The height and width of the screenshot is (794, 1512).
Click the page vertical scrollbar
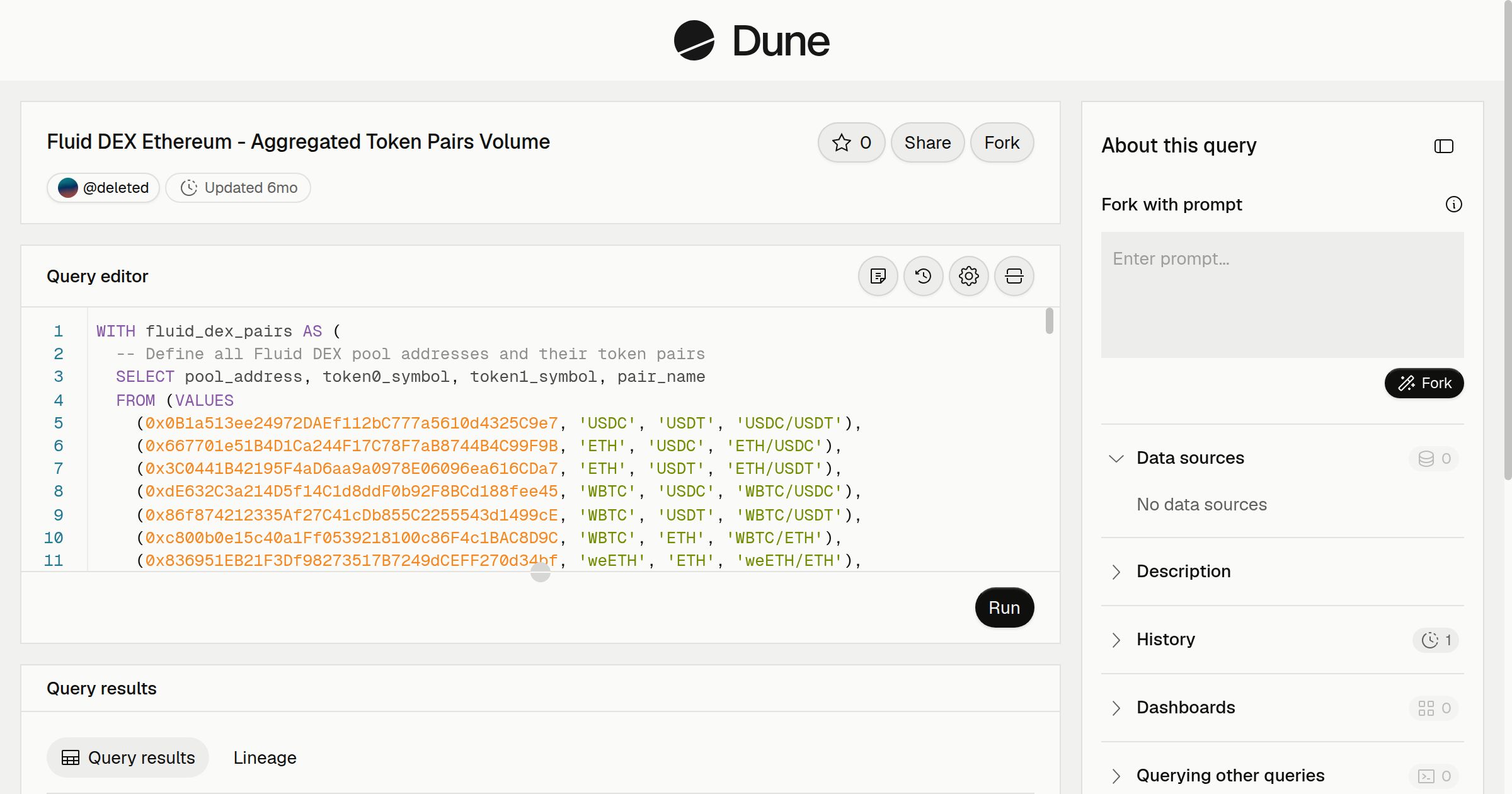tap(1508, 239)
